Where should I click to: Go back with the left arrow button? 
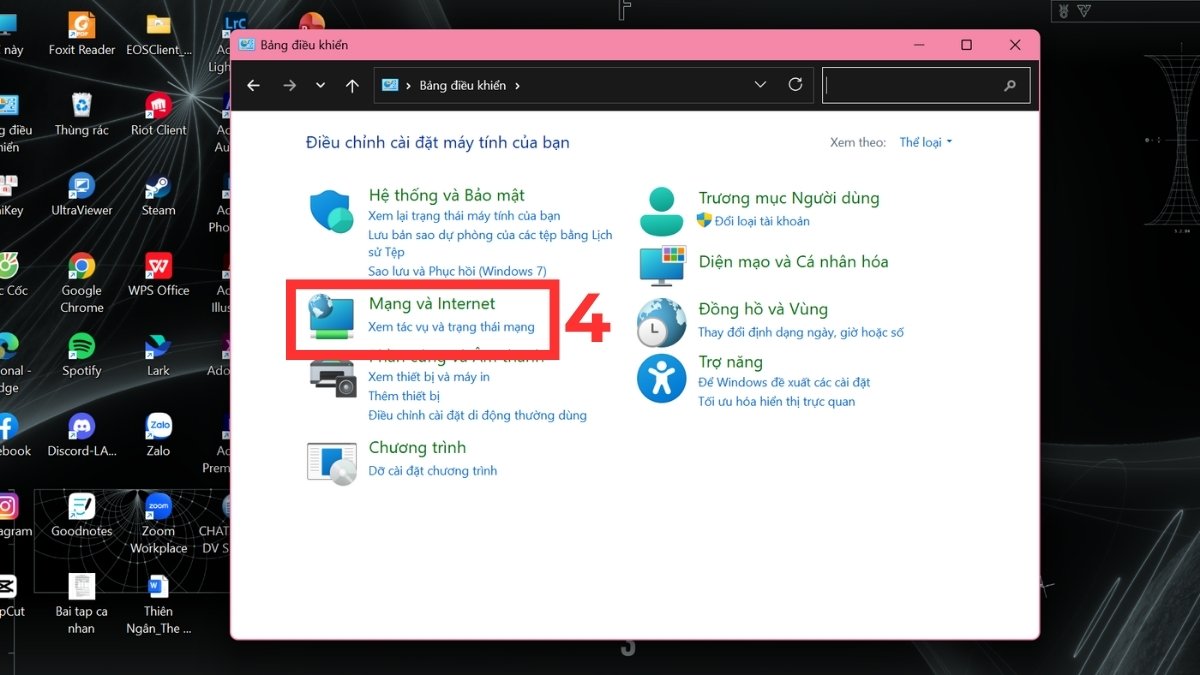[253, 85]
